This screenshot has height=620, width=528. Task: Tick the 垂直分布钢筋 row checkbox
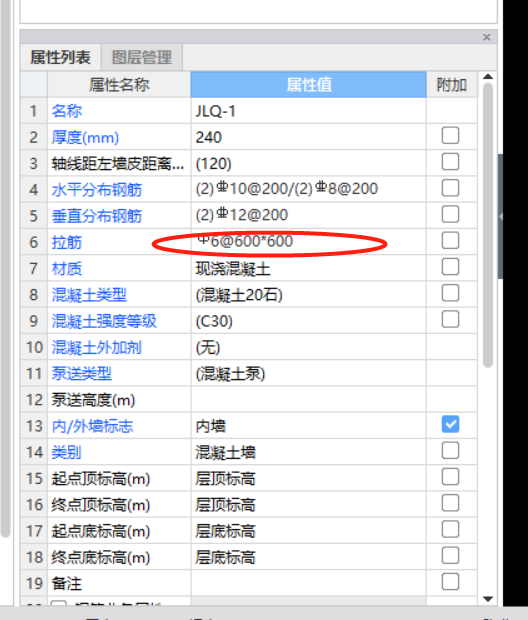point(450,214)
